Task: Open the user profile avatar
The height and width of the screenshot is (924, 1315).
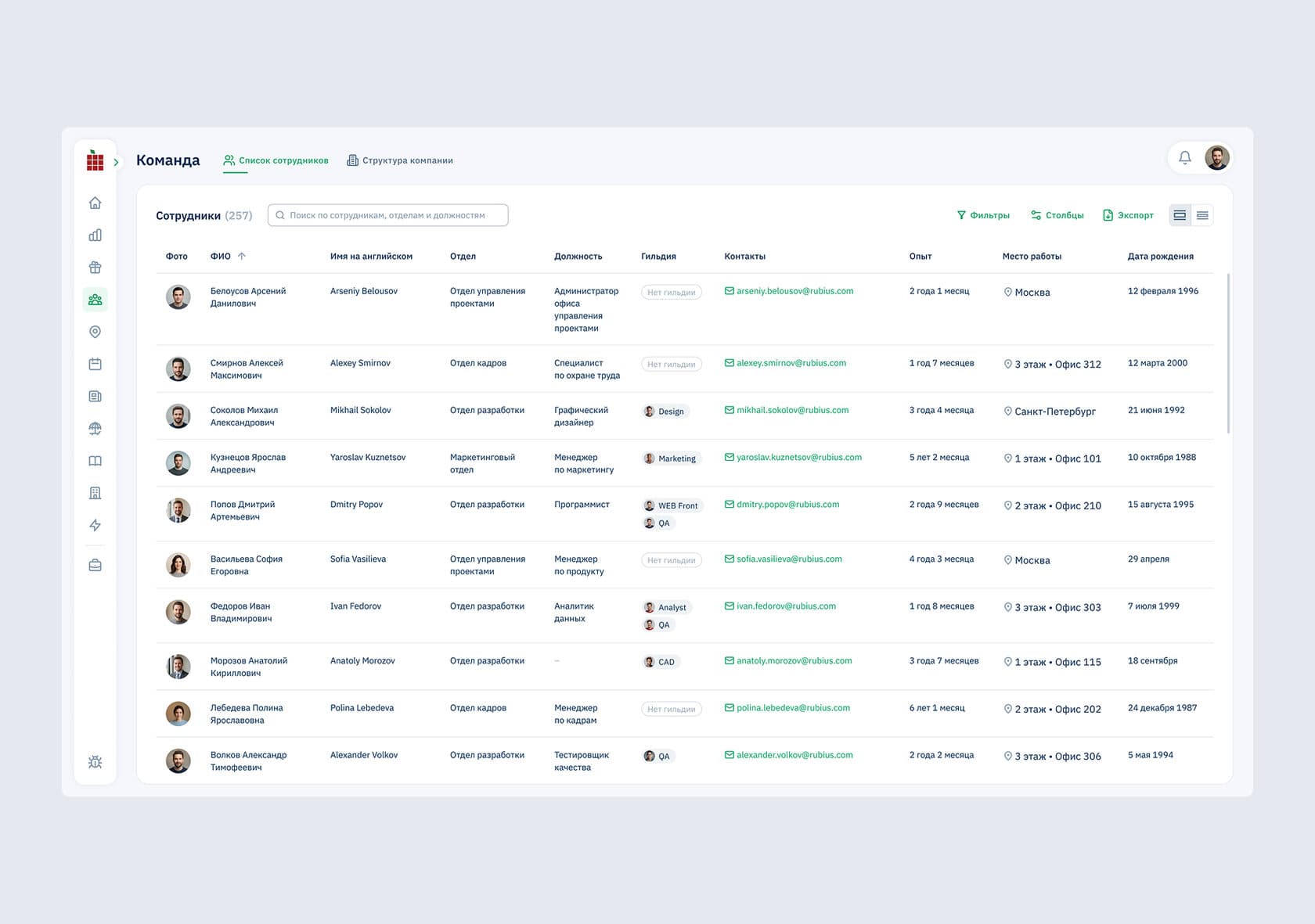Action: 1216,158
